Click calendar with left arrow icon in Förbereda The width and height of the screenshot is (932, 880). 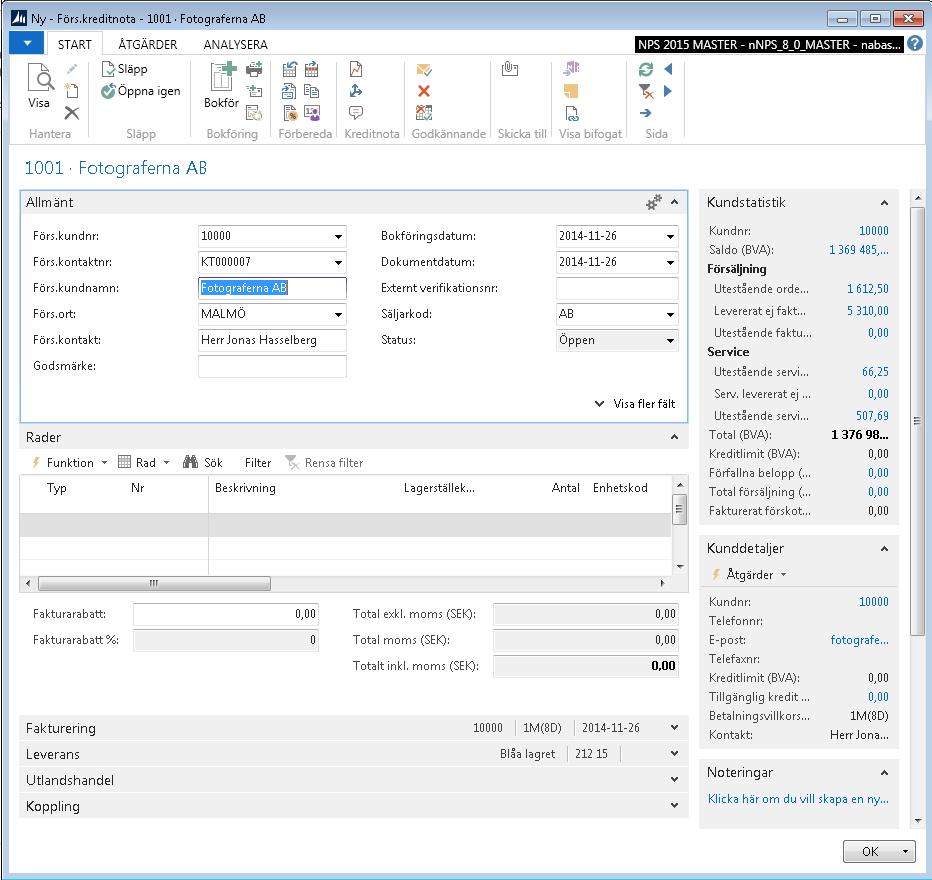[290, 69]
